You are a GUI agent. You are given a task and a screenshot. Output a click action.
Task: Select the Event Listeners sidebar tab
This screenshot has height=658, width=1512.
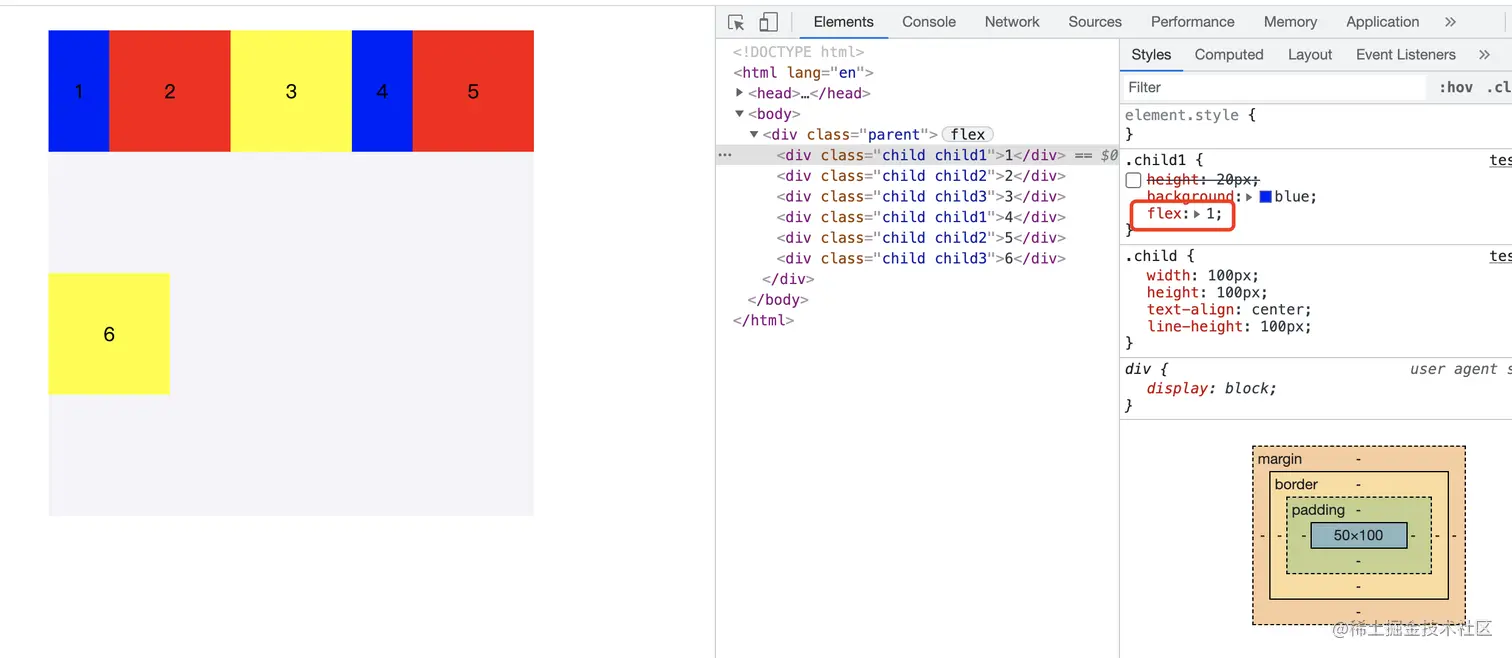[1405, 55]
